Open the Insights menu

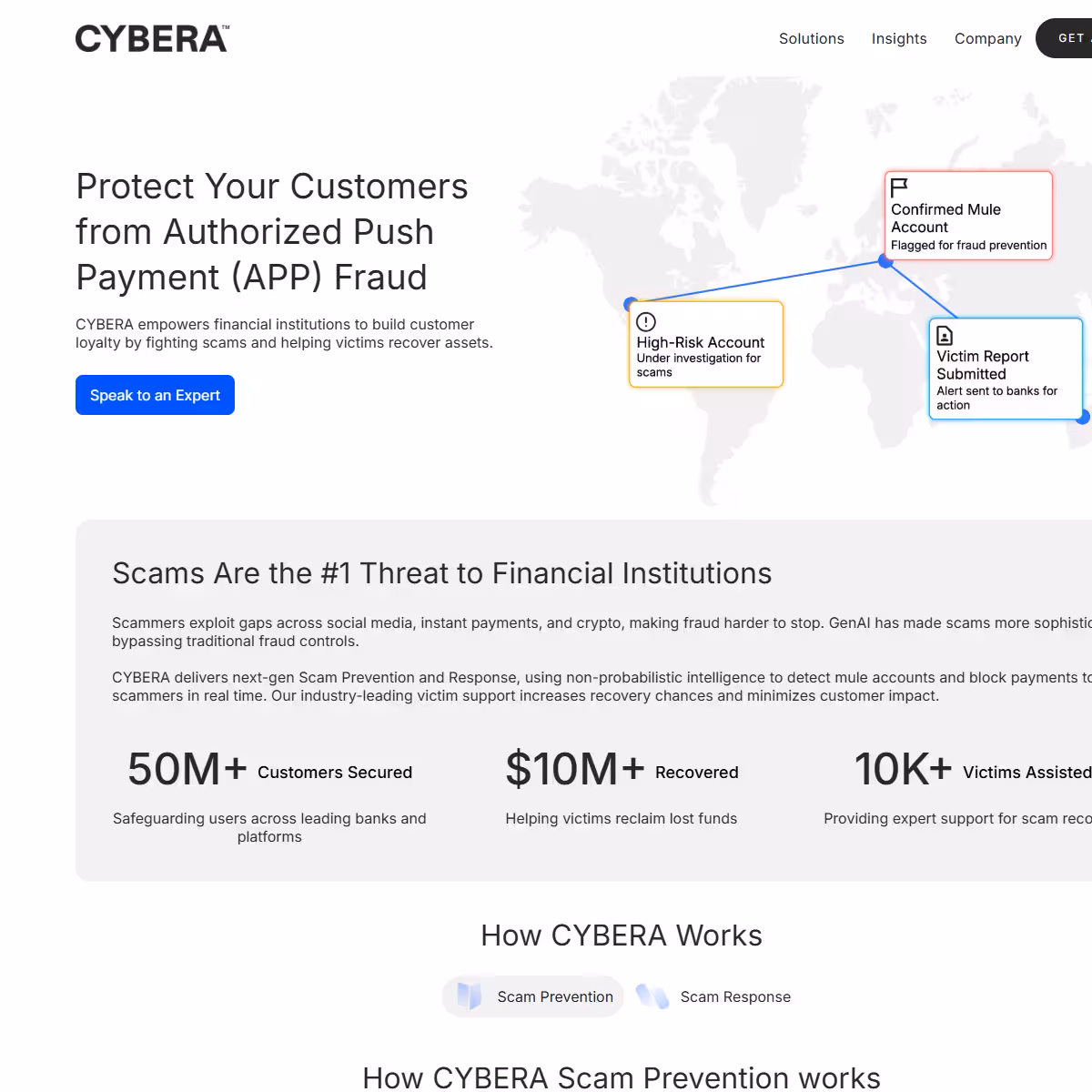click(x=899, y=38)
